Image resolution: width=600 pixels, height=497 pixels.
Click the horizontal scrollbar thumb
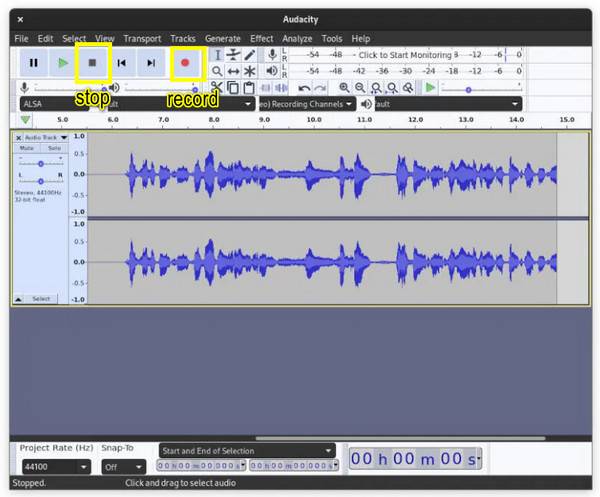(400, 438)
